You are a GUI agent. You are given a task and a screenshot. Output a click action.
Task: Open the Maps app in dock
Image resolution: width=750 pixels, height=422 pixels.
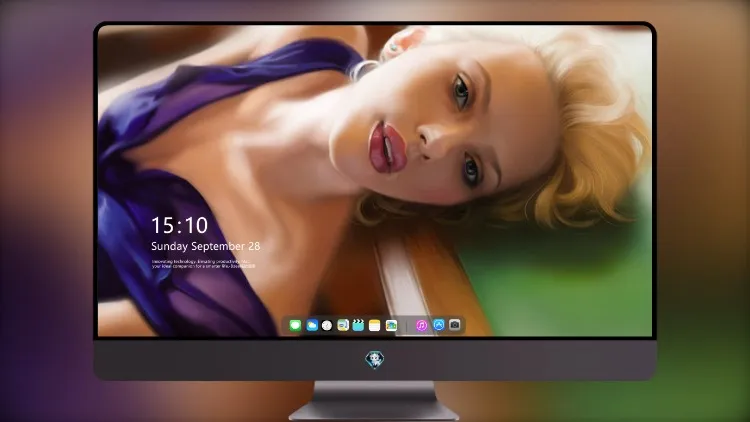pos(343,325)
